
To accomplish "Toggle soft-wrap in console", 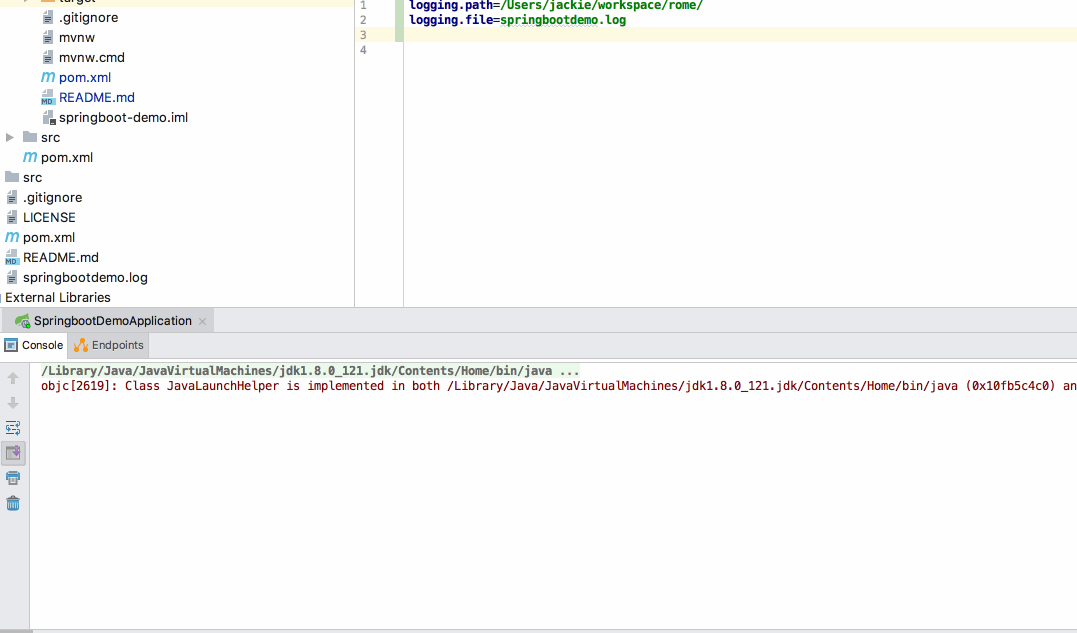I will 13,428.
